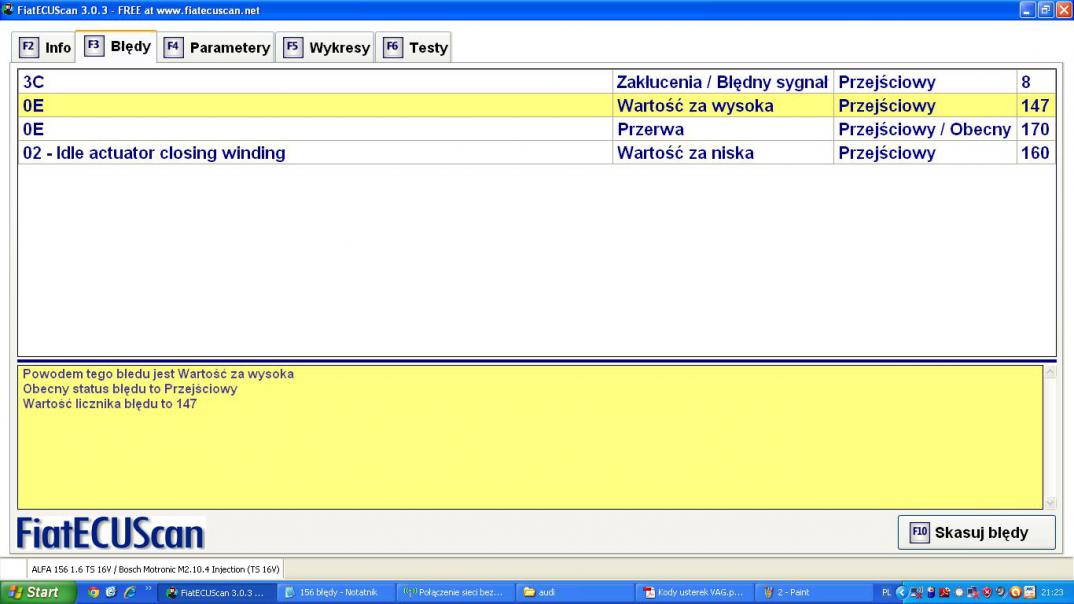The height and width of the screenshot is (604, 1074).
Task: Launch Outlook Express from quick launch
Action: click(111, 592)
